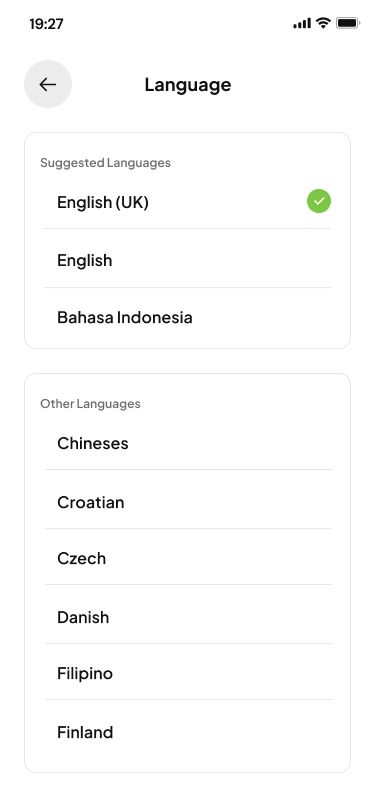The height and width of the screenshot is (812, 375).
Task: Select Croatian language option
Action: coord(189,500)
